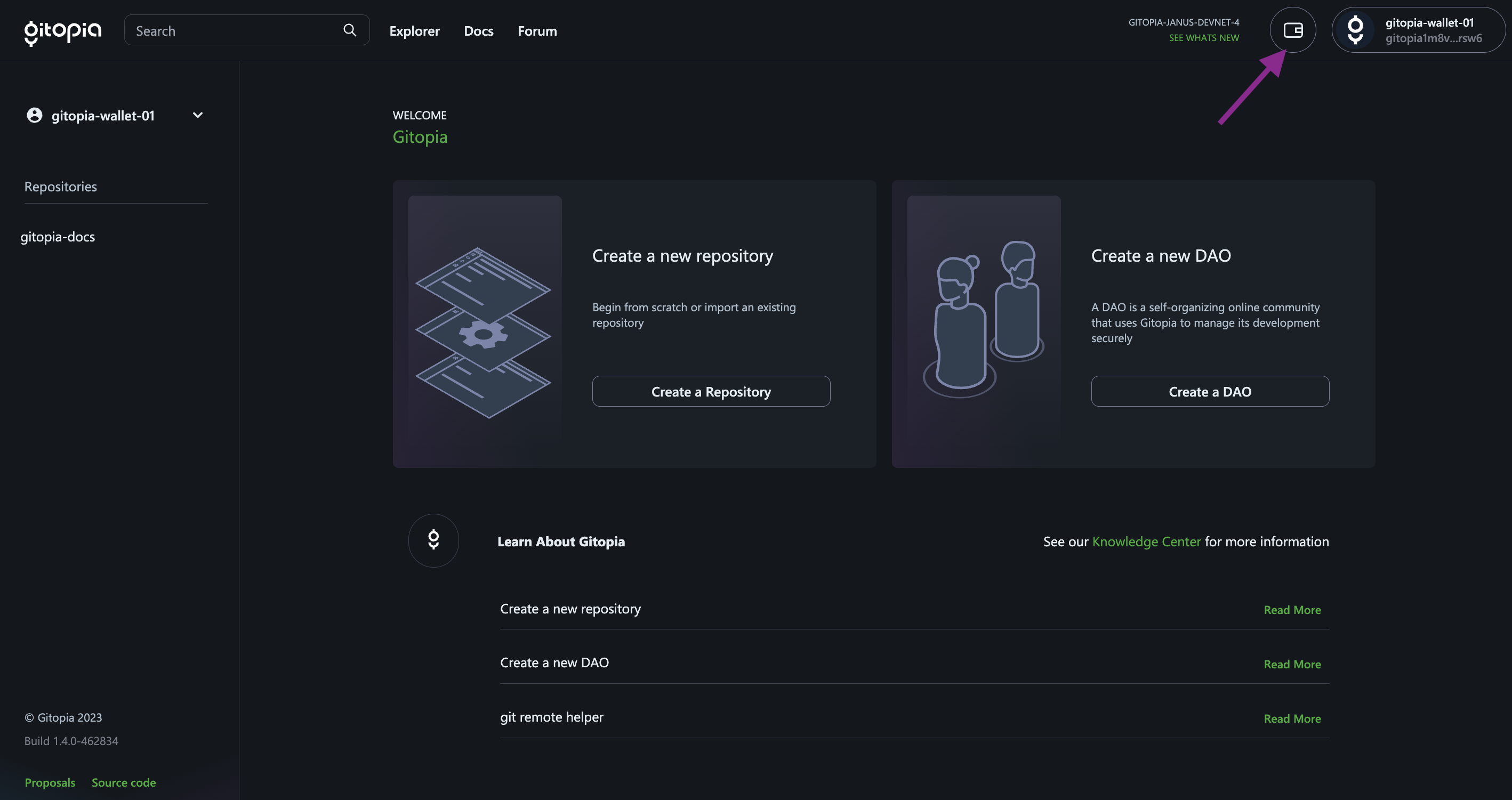Click the stacked repository layers illustration
Screen dimensions: 1512x800
pyautogui.click(x=484, y=333)
